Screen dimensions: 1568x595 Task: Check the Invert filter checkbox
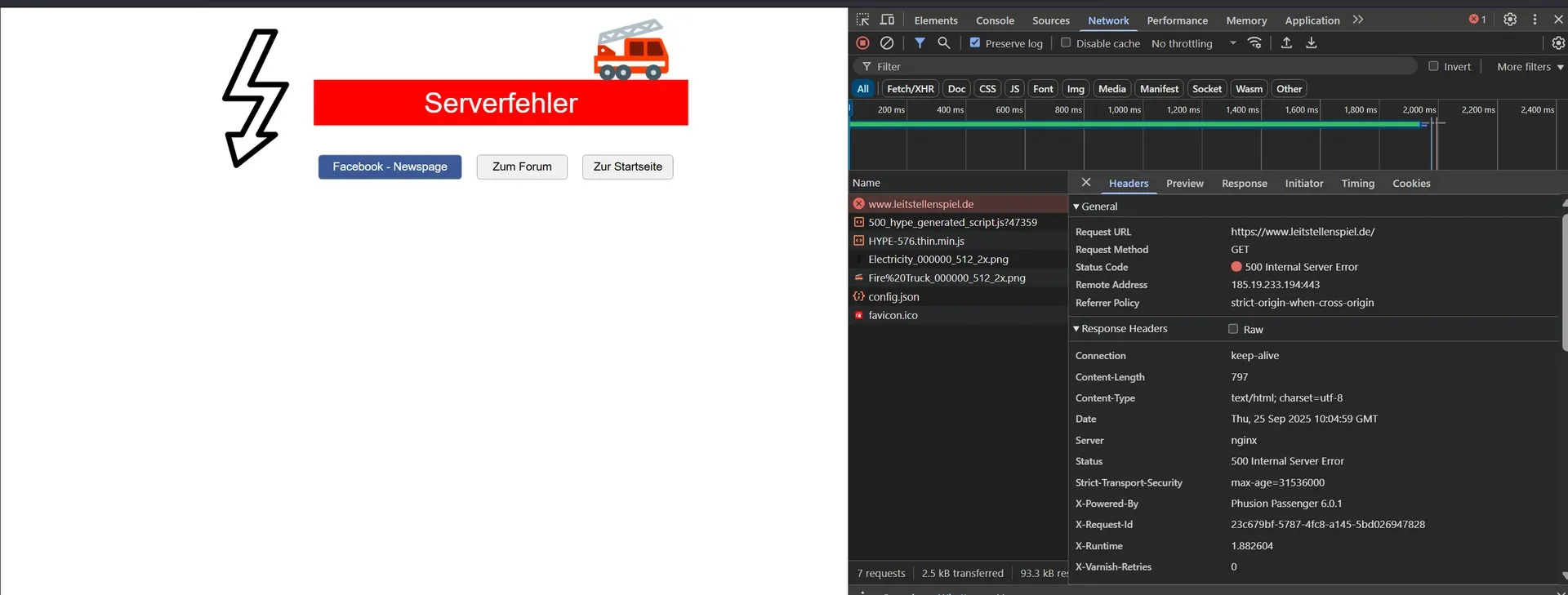(1433, 66)
